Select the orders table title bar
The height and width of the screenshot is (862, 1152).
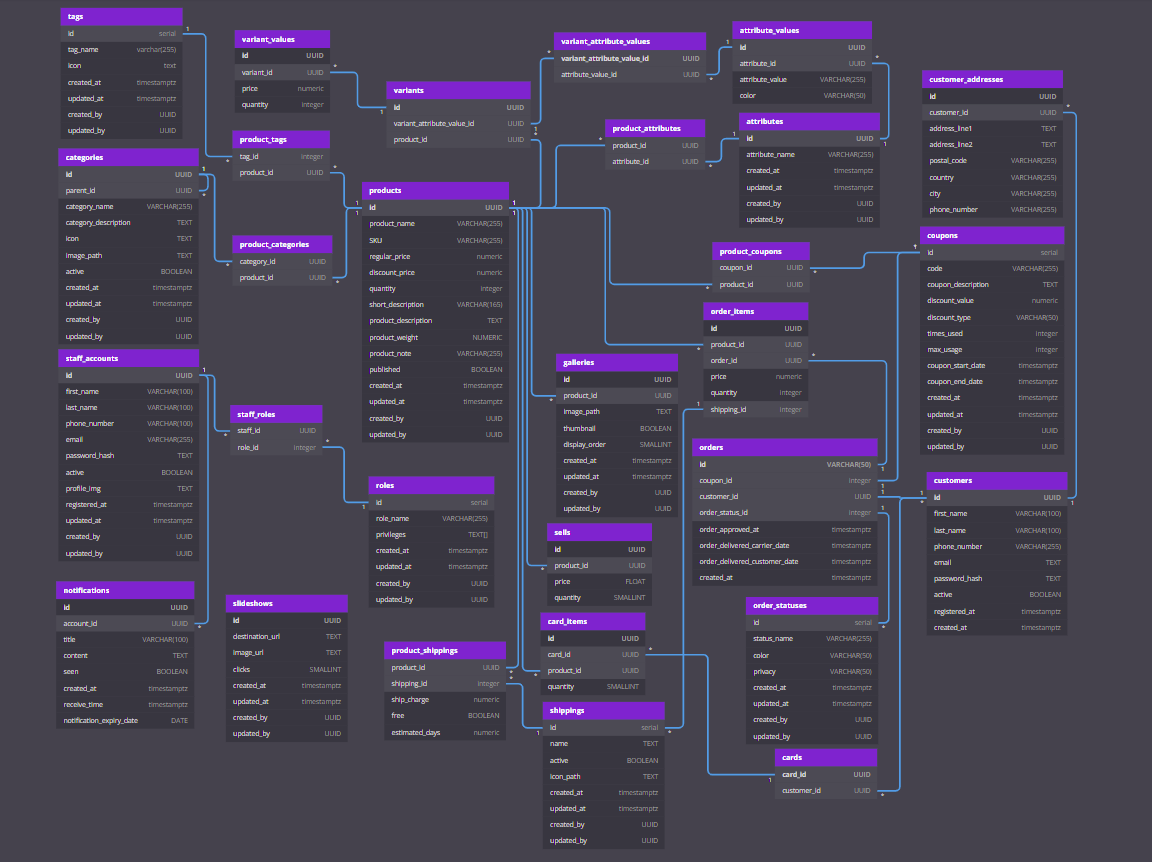786,447
